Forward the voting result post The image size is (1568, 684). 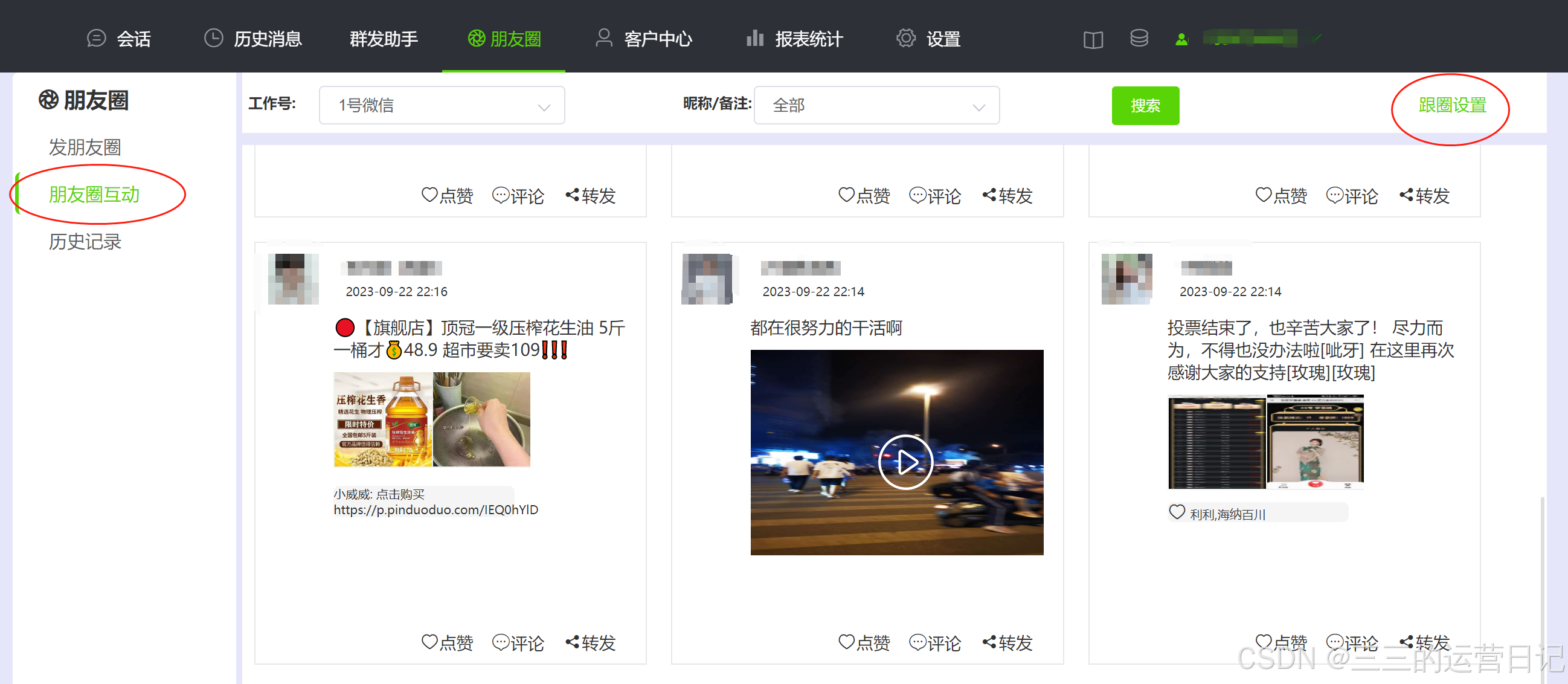click(1424, 642)
